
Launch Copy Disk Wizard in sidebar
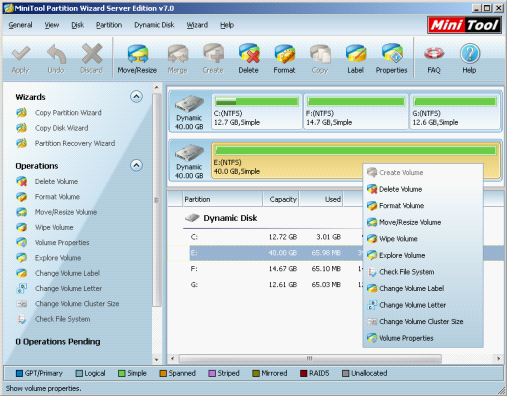tap(62, 128)
